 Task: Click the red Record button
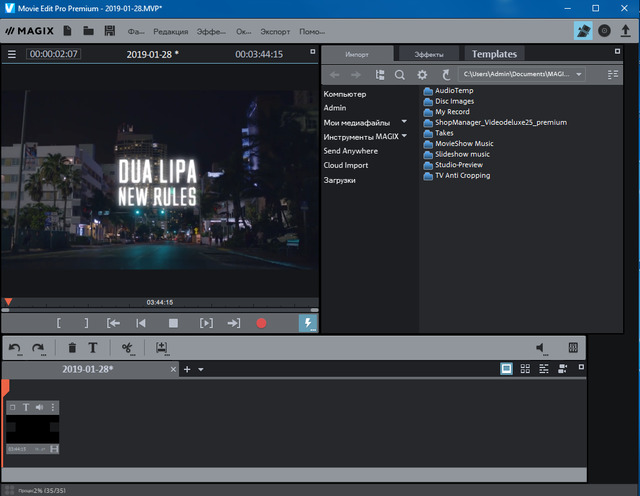click(262, 323)
